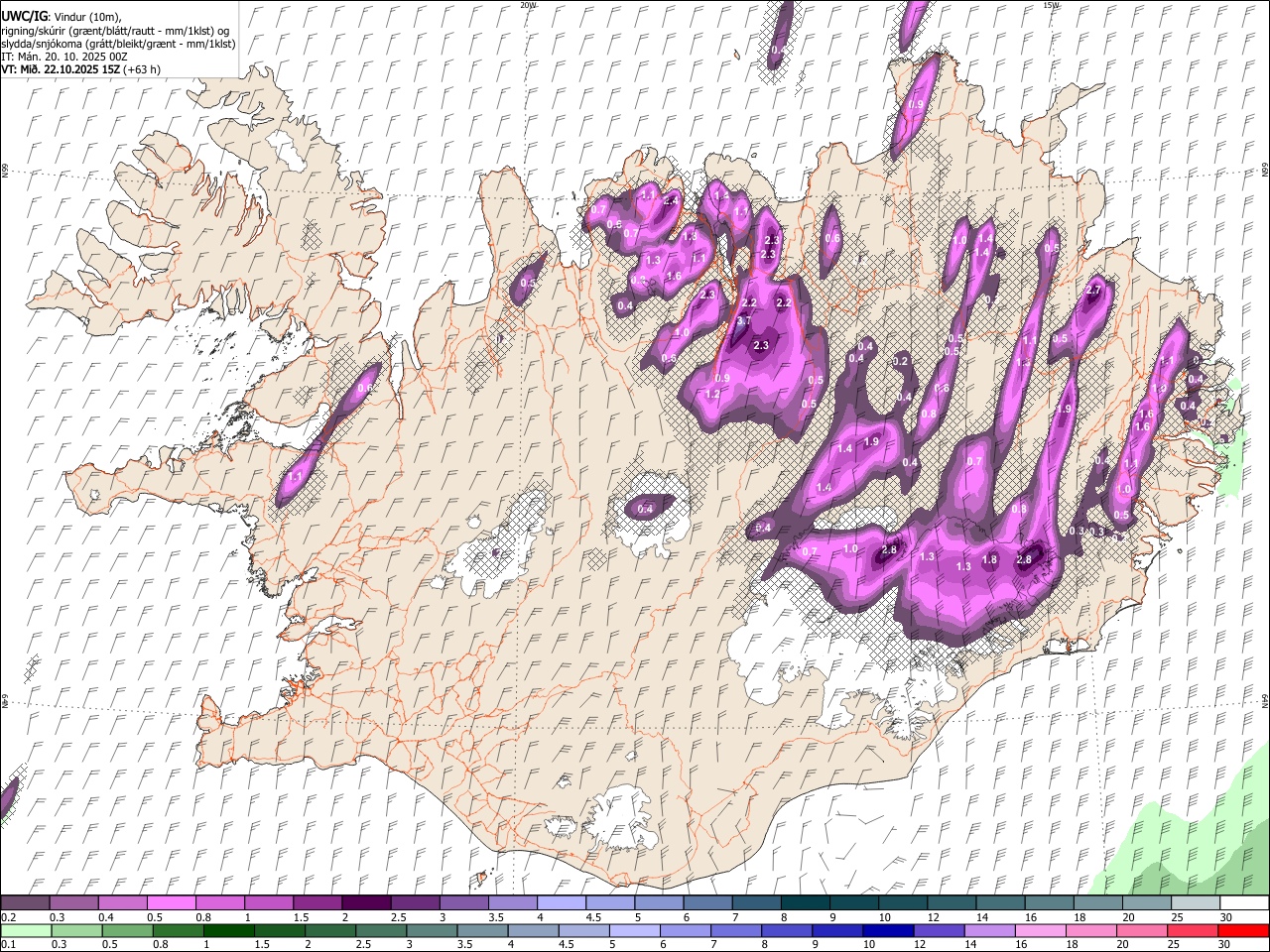Pick the mauve 0.2–0.3 snow legend swatch
This screenshot has width=1270, height=952.
[25, 902]
